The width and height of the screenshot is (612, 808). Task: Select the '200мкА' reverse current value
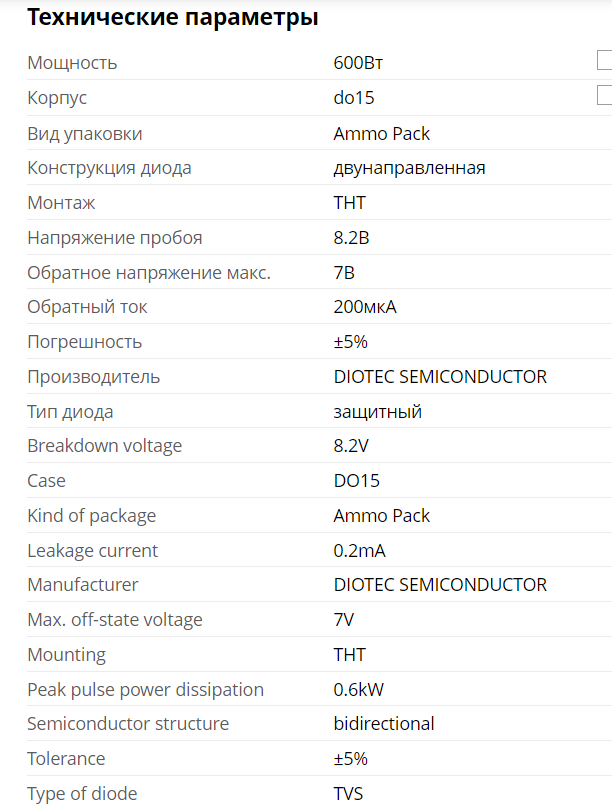tap(365, 307)
